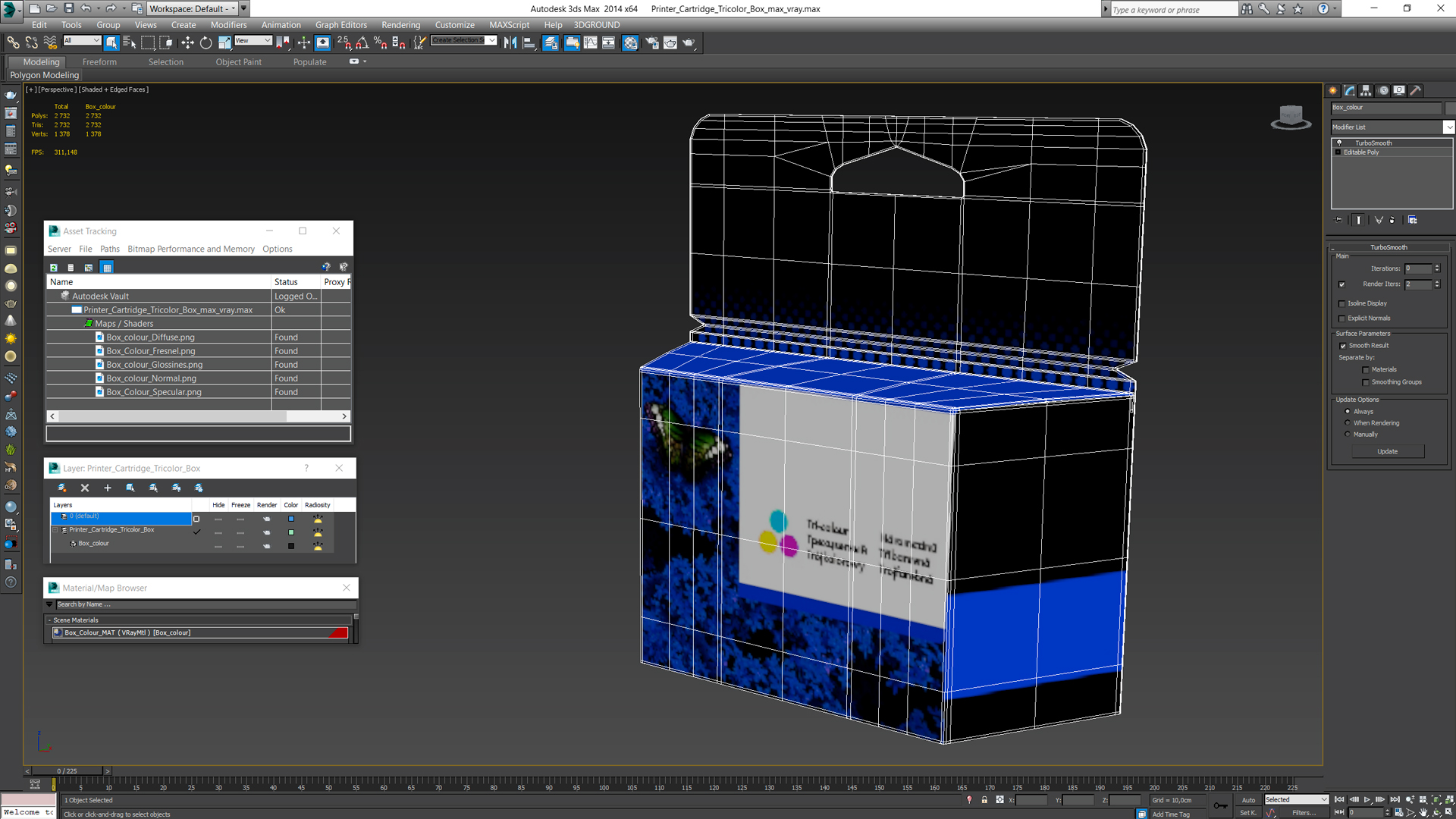This screenshot has height=819, width=1456.
Task: Switch to Create command panel tab
Action: tap(1333, 90)
